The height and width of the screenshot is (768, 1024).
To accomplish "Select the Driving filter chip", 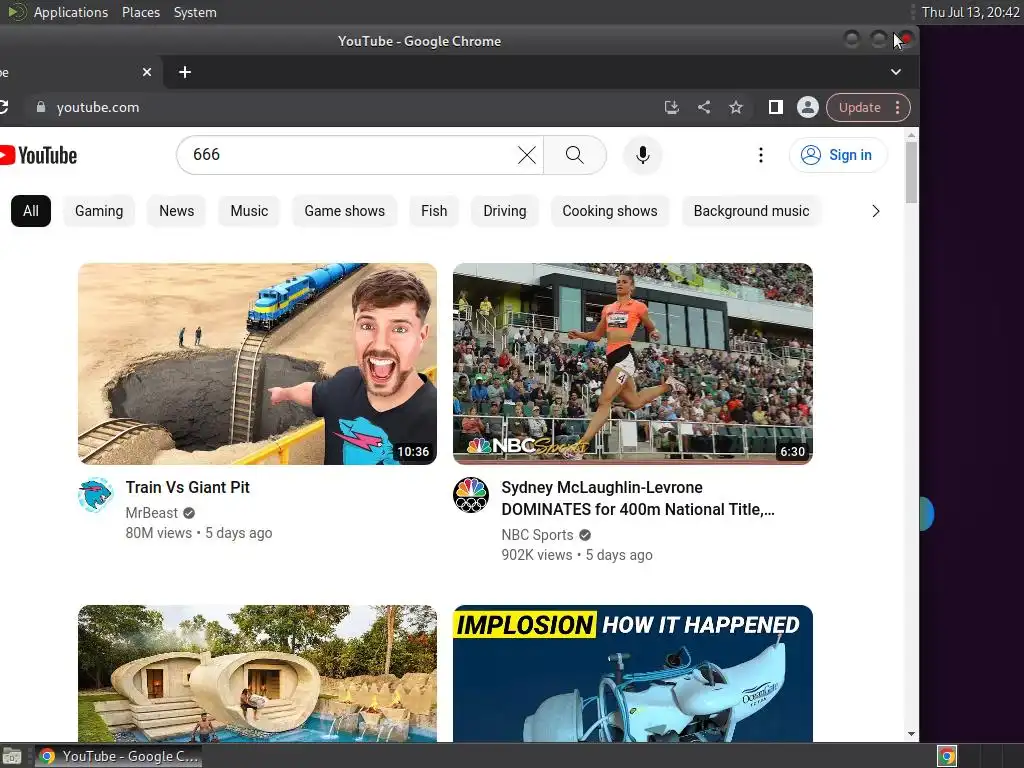I will click(x=504, y=211).
